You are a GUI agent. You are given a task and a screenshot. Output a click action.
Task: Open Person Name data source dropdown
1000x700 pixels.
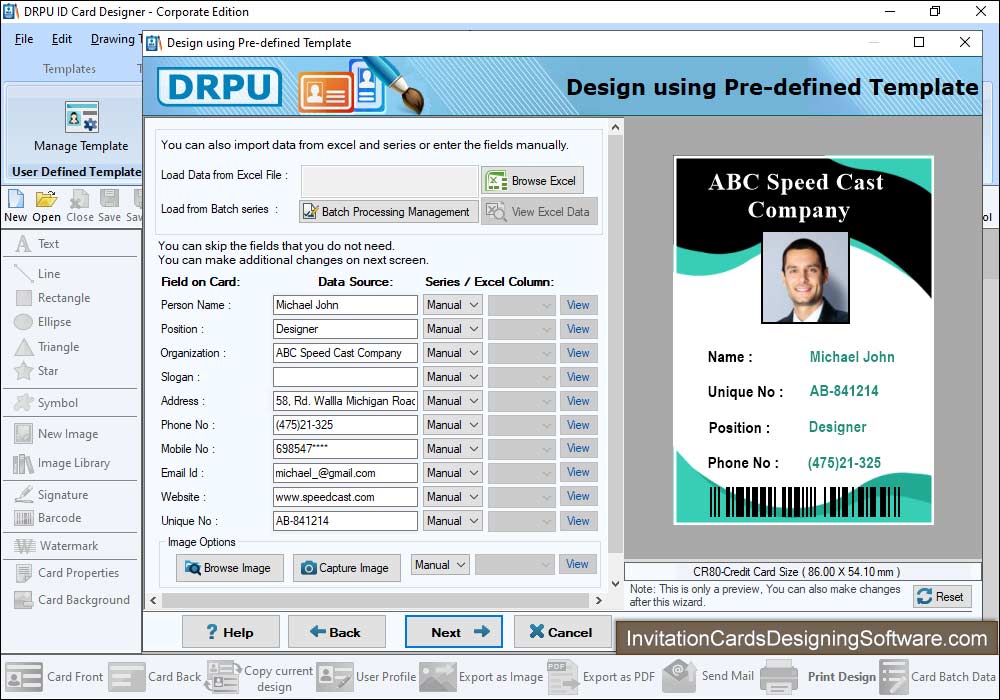point(452,305)
